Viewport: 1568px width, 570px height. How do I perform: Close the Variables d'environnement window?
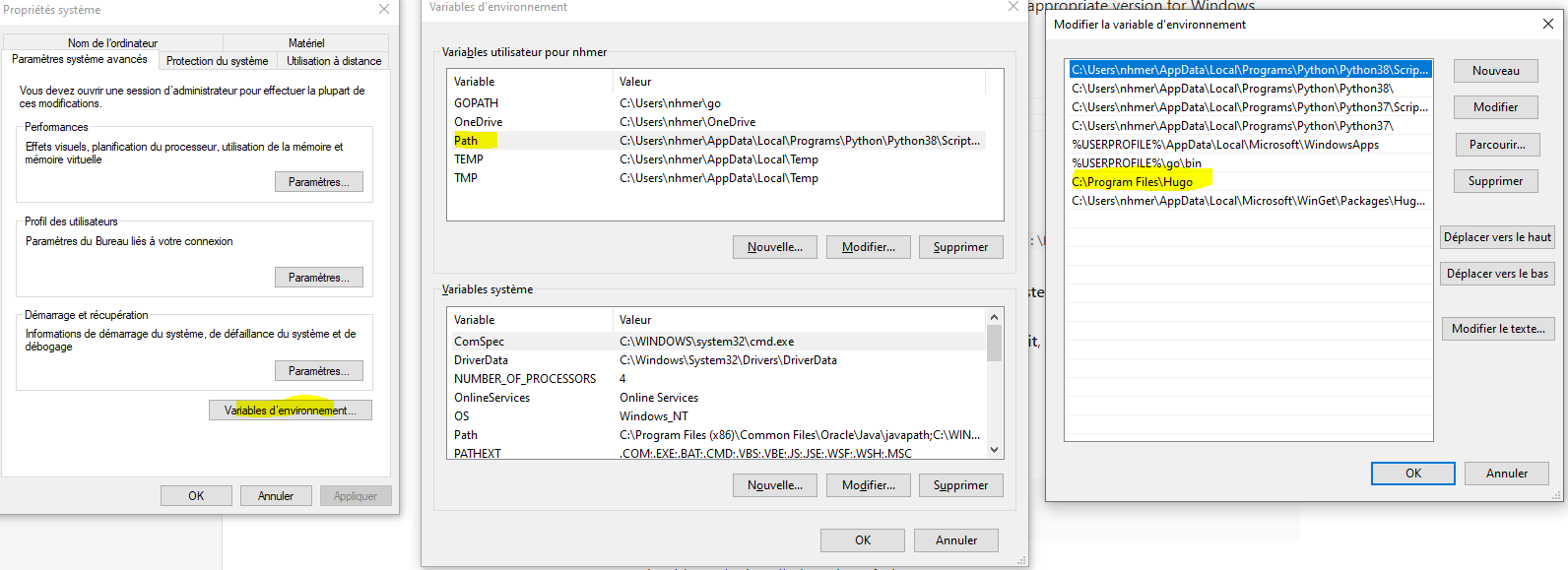pyautogui.click(x=1013, y=7)
